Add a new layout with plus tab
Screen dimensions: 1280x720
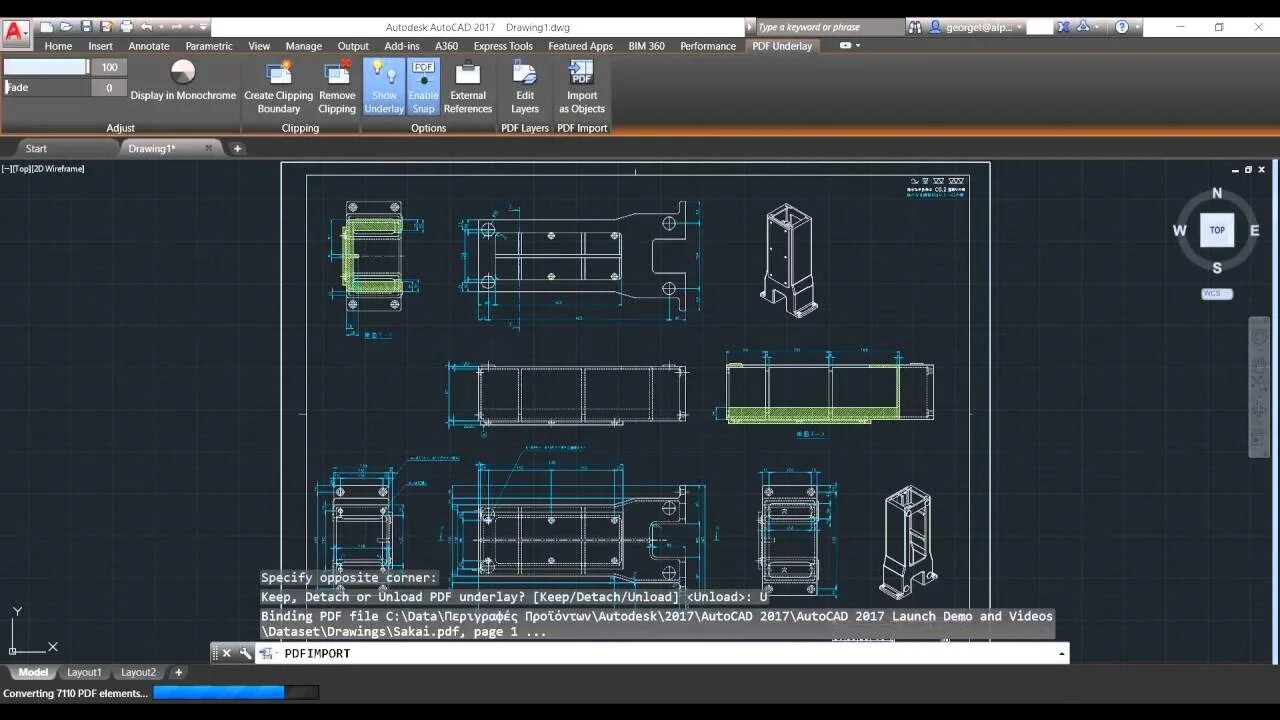(178, 672)
